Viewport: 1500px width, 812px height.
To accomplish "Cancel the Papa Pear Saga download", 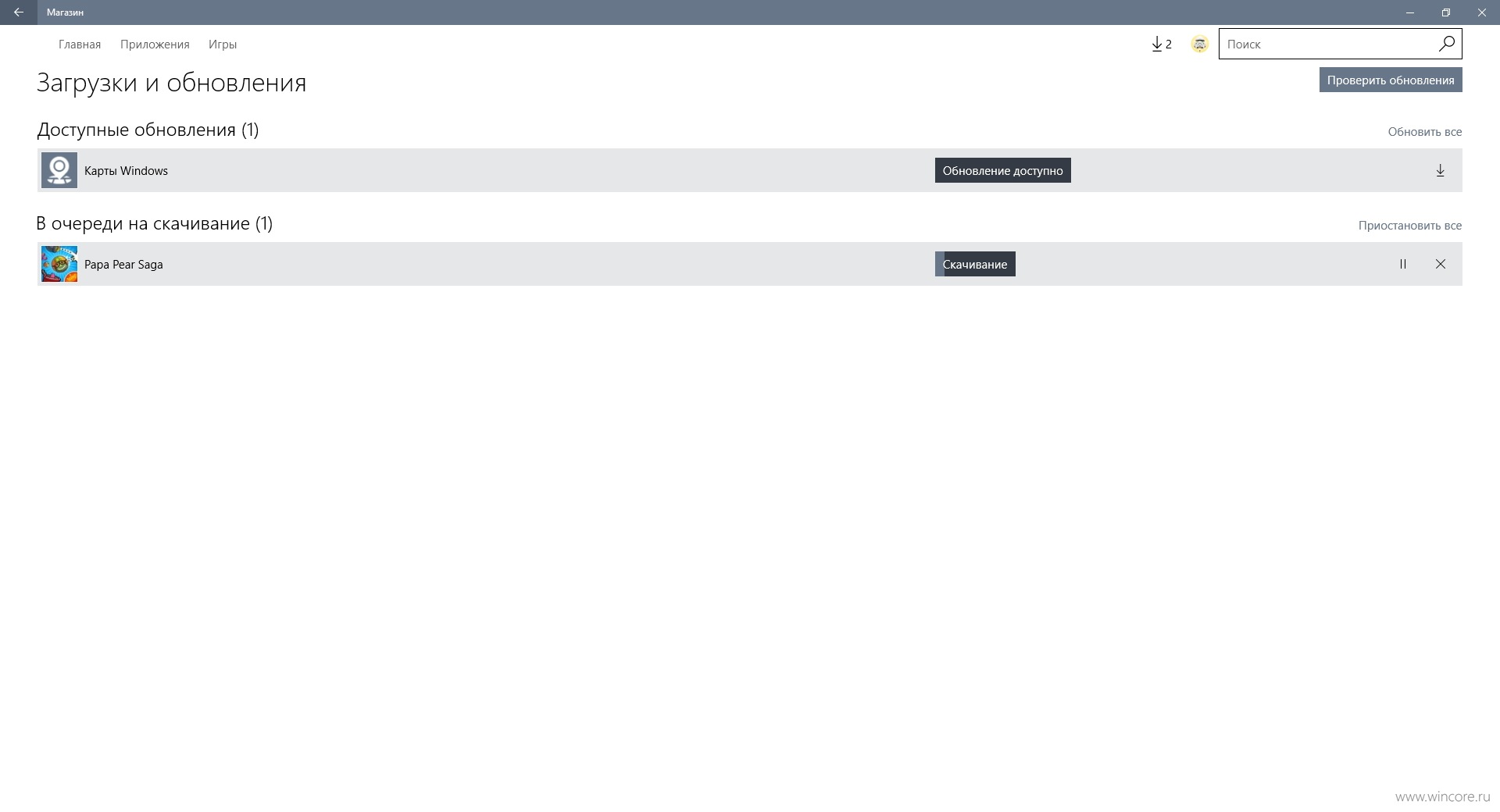I will [1440, 265].
